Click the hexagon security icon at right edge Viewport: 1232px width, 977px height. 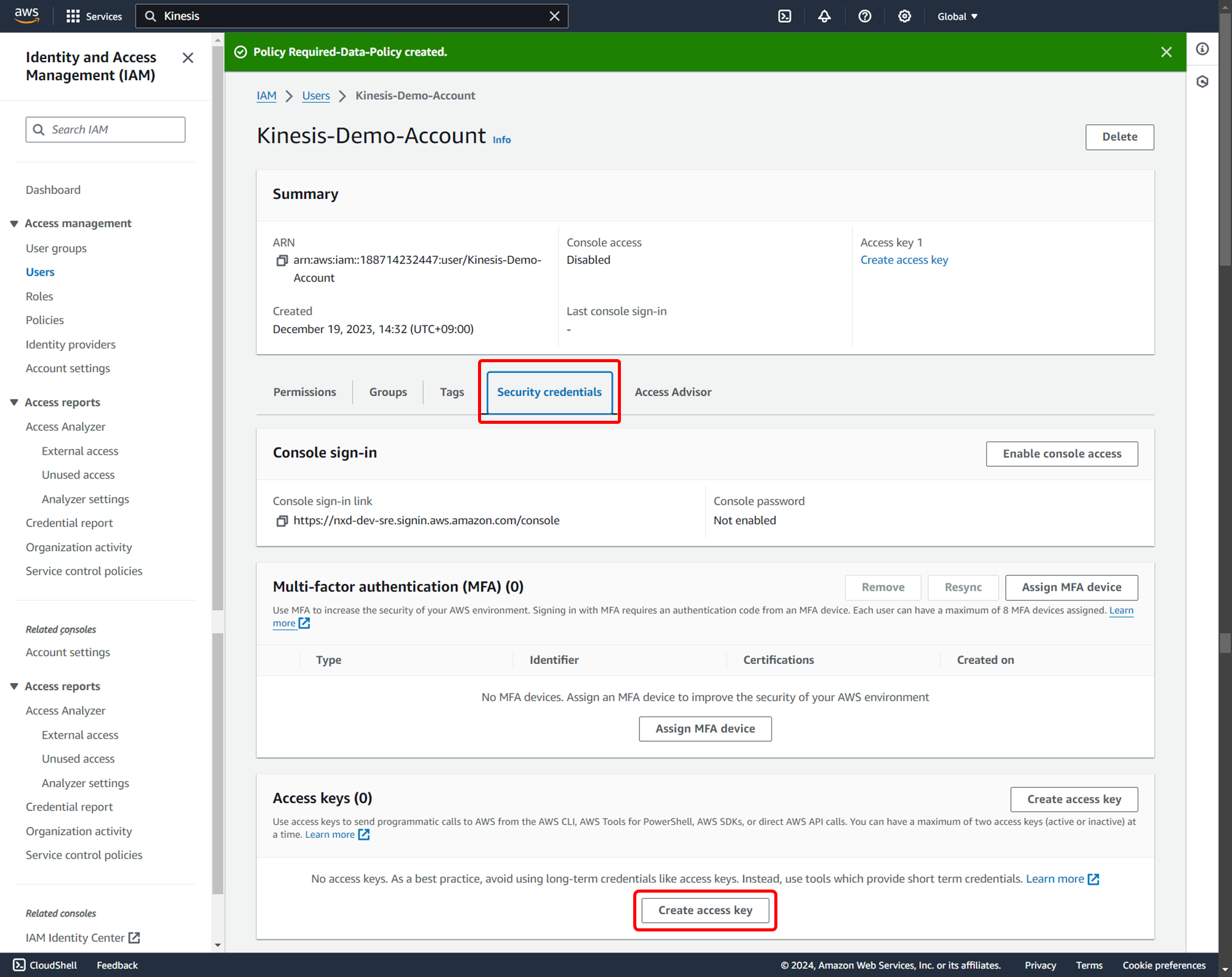coord(1202,81)
